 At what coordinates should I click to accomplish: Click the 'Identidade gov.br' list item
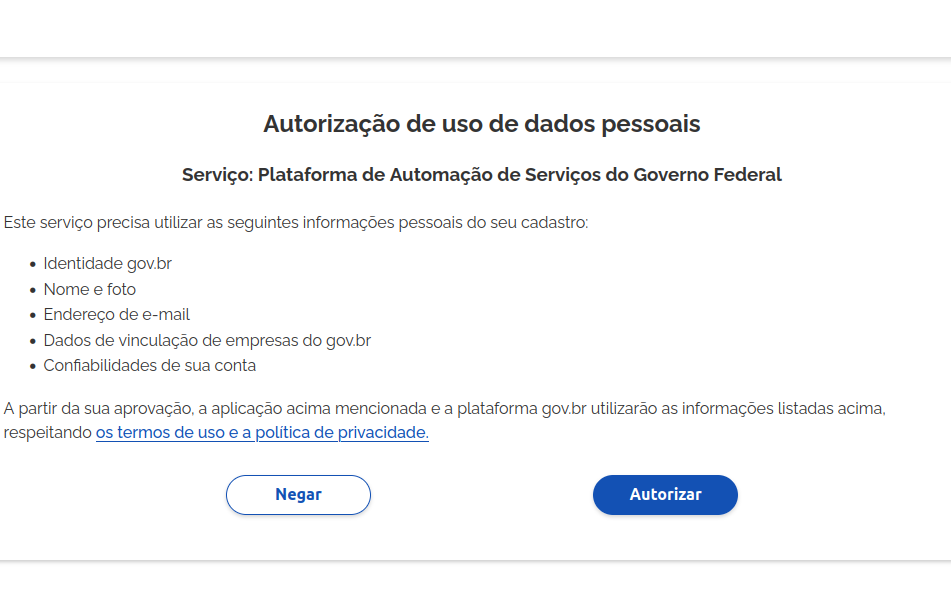[x=107, y=264]
